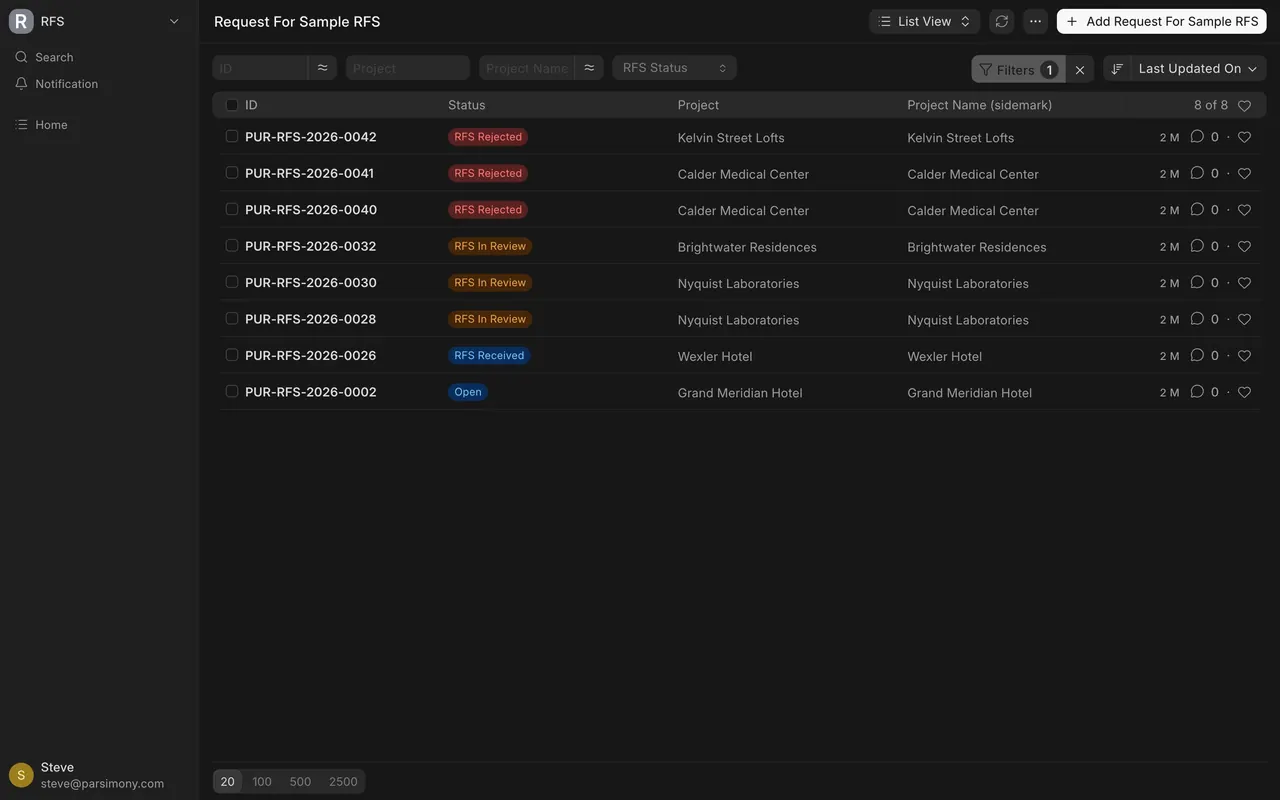Viewport: 1280px width, 800px height.
Task: Like the PUR-RFS-2026-0028 row heart
Action: (1244, 320)
